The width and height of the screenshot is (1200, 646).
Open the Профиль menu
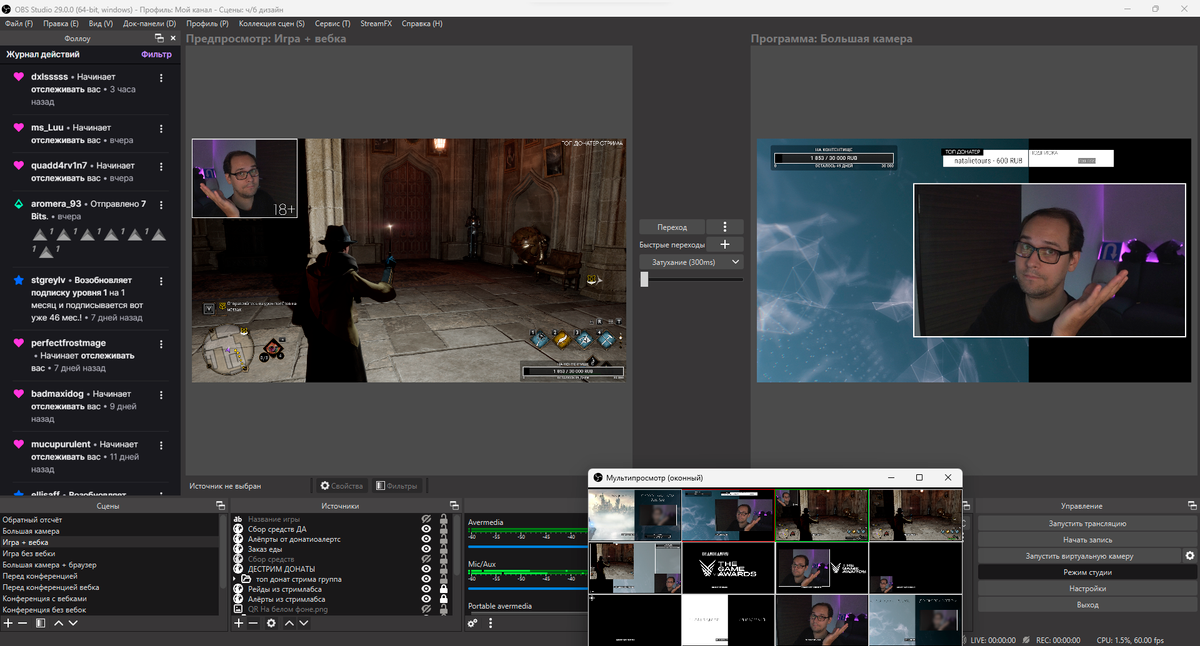207,23
